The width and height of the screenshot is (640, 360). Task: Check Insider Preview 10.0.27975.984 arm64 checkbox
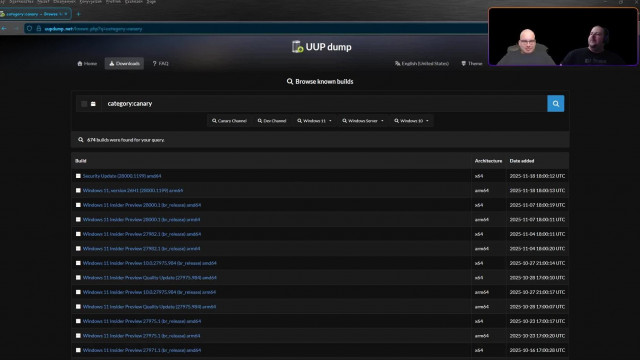(78, 292)
